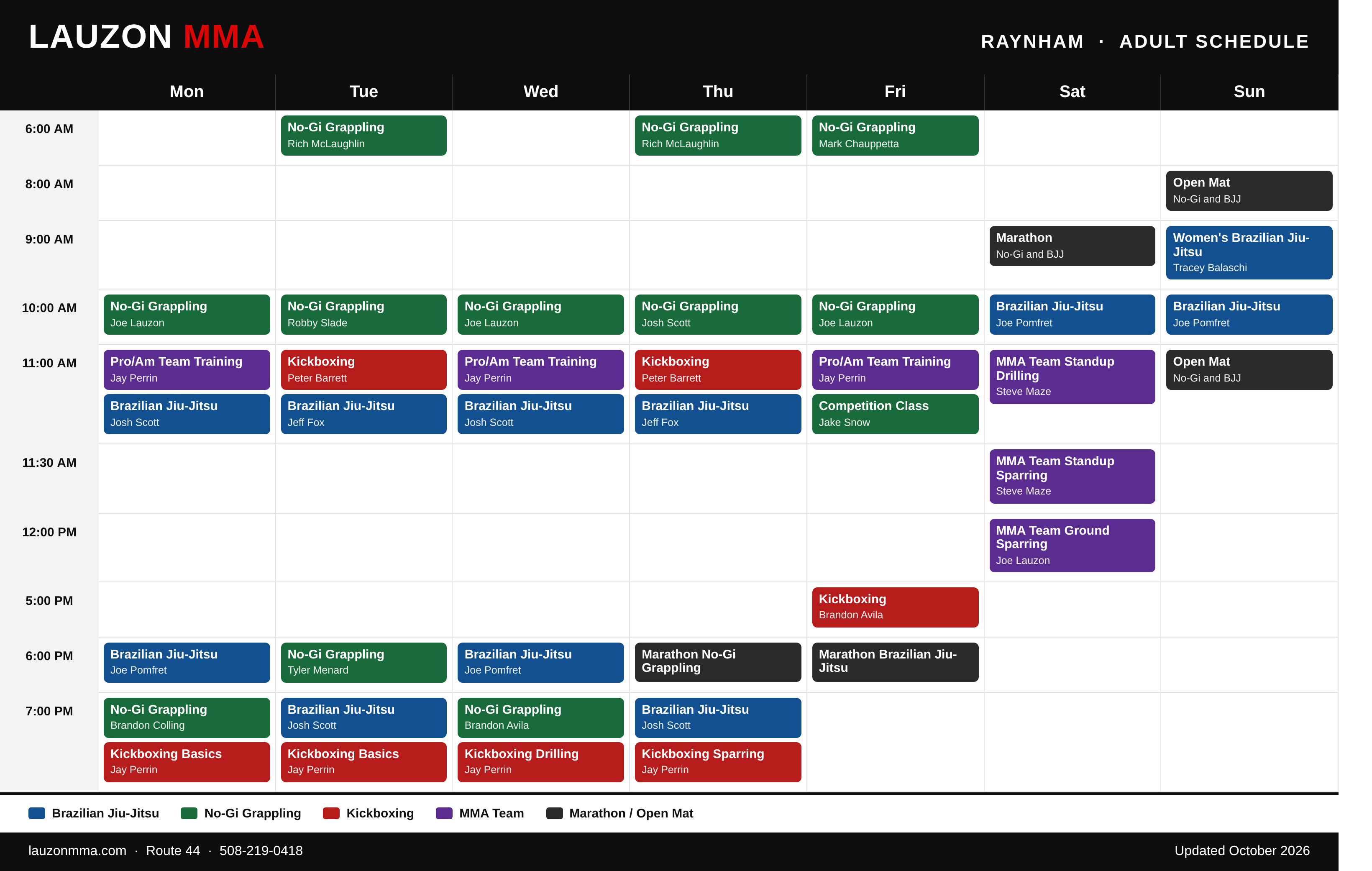Click the dark Marathon / Open Mat legend swatch
The image size is (1372, 871).
pos(554,813)
